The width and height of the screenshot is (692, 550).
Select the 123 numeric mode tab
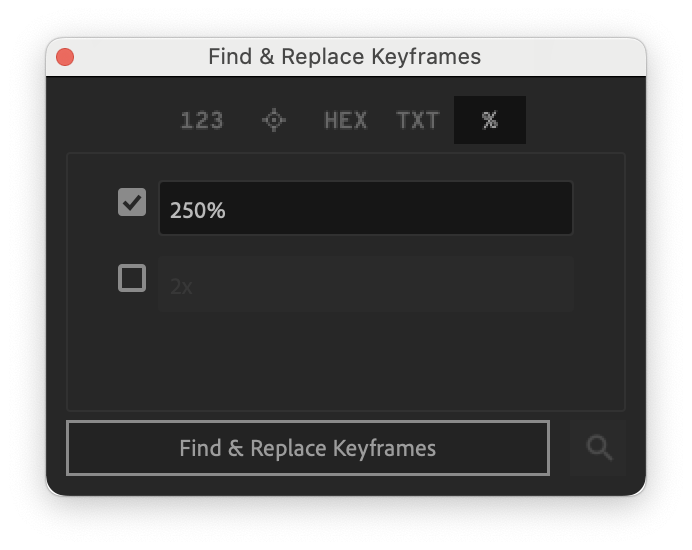pos(202,120)
